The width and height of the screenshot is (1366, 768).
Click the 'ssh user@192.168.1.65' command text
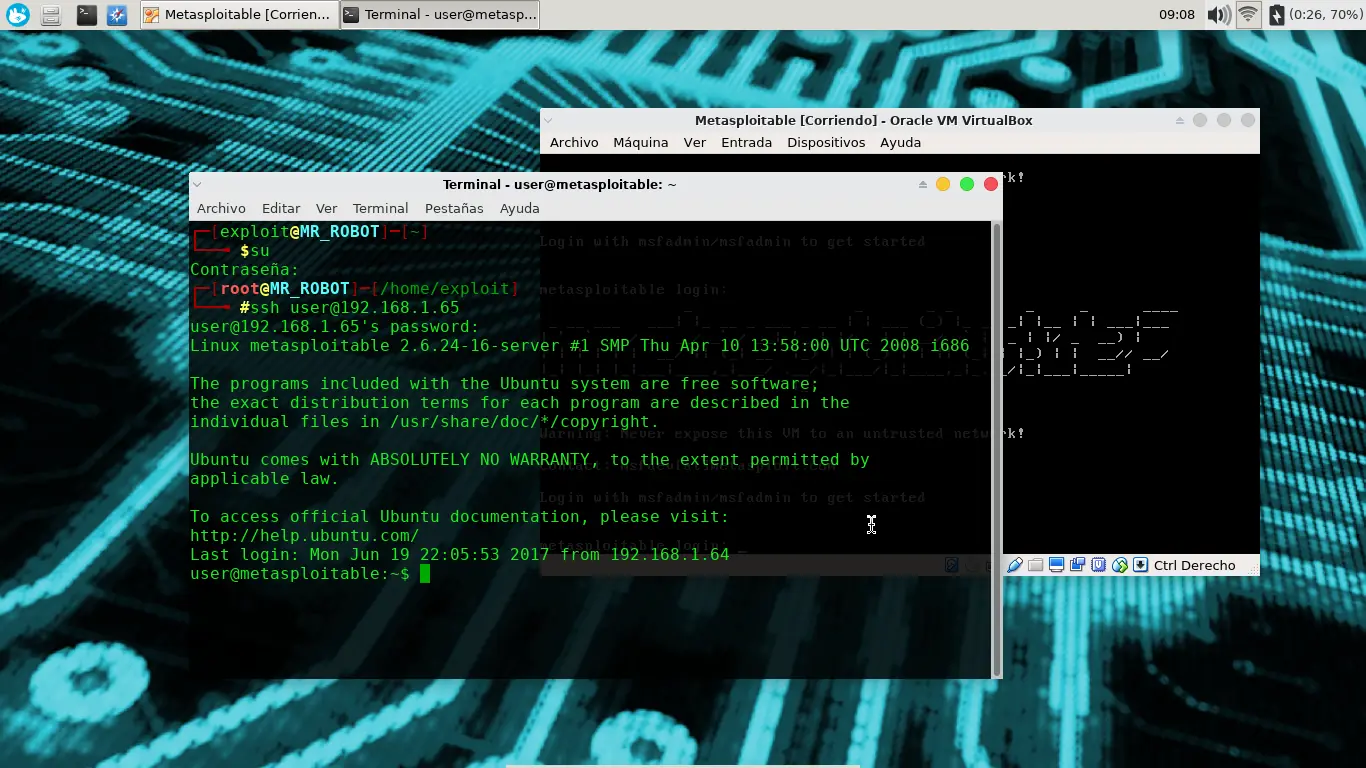tap(355, 308)
